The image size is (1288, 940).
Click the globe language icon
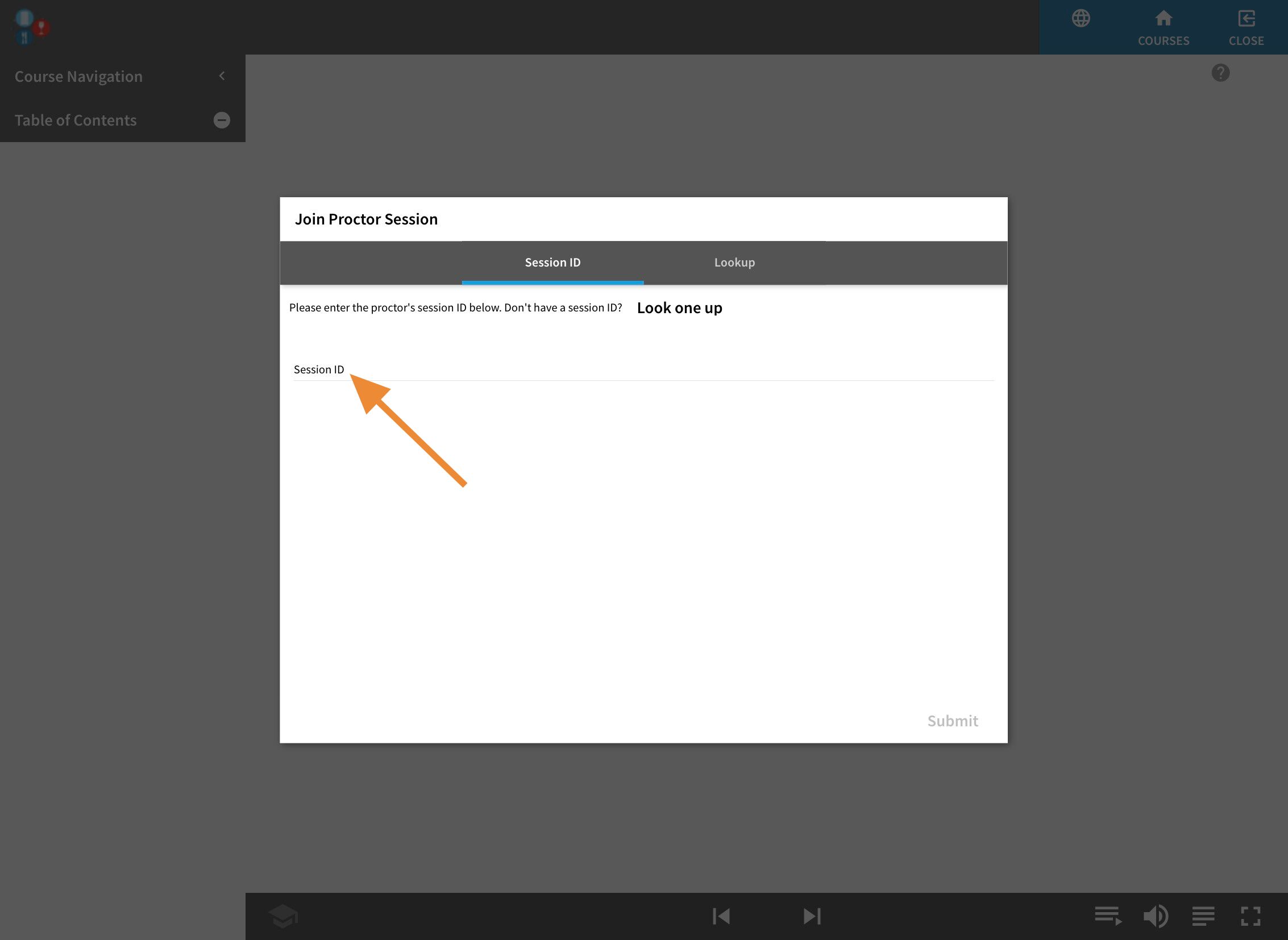(1081, 19)
